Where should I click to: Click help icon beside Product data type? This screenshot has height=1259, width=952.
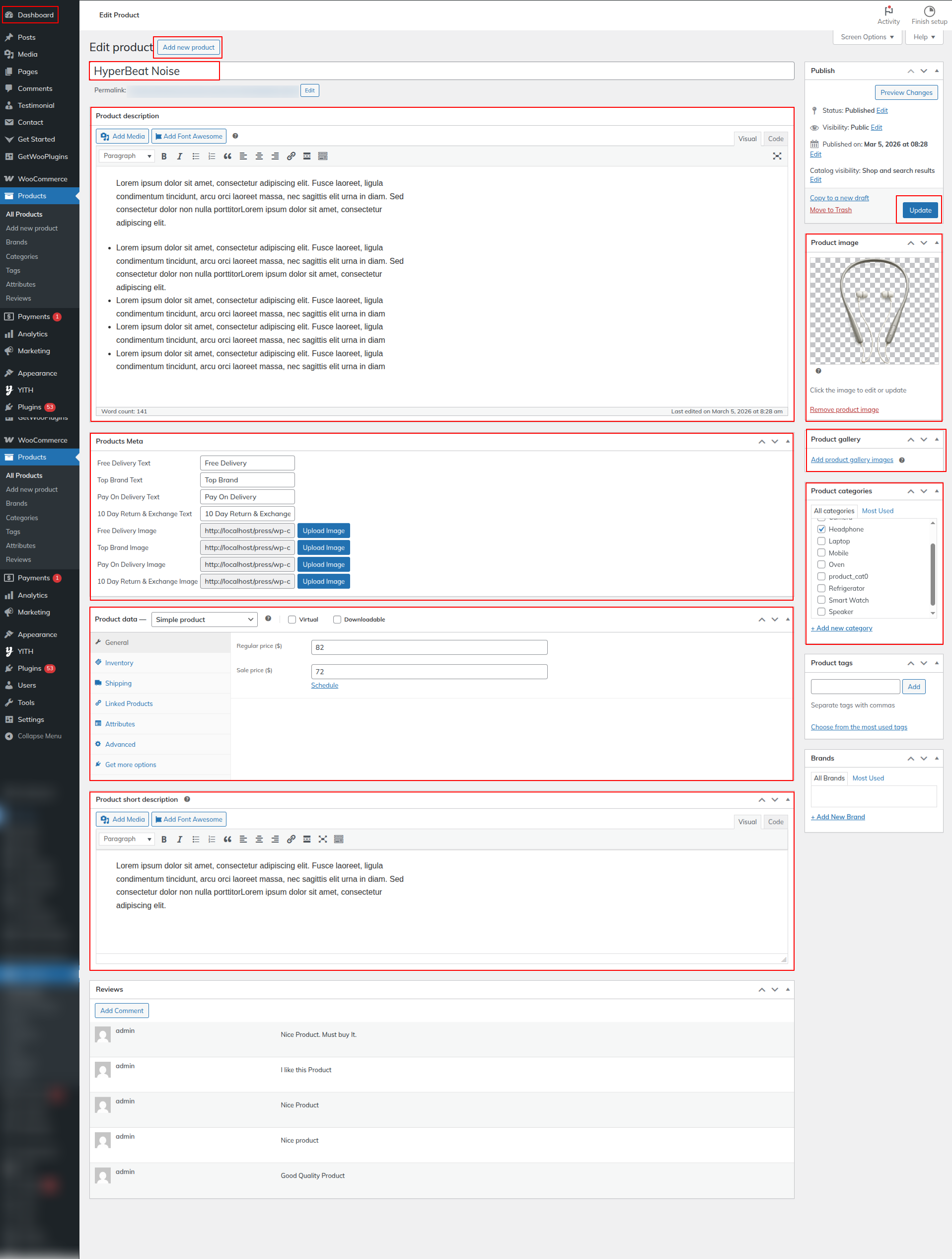coord(268,619)
